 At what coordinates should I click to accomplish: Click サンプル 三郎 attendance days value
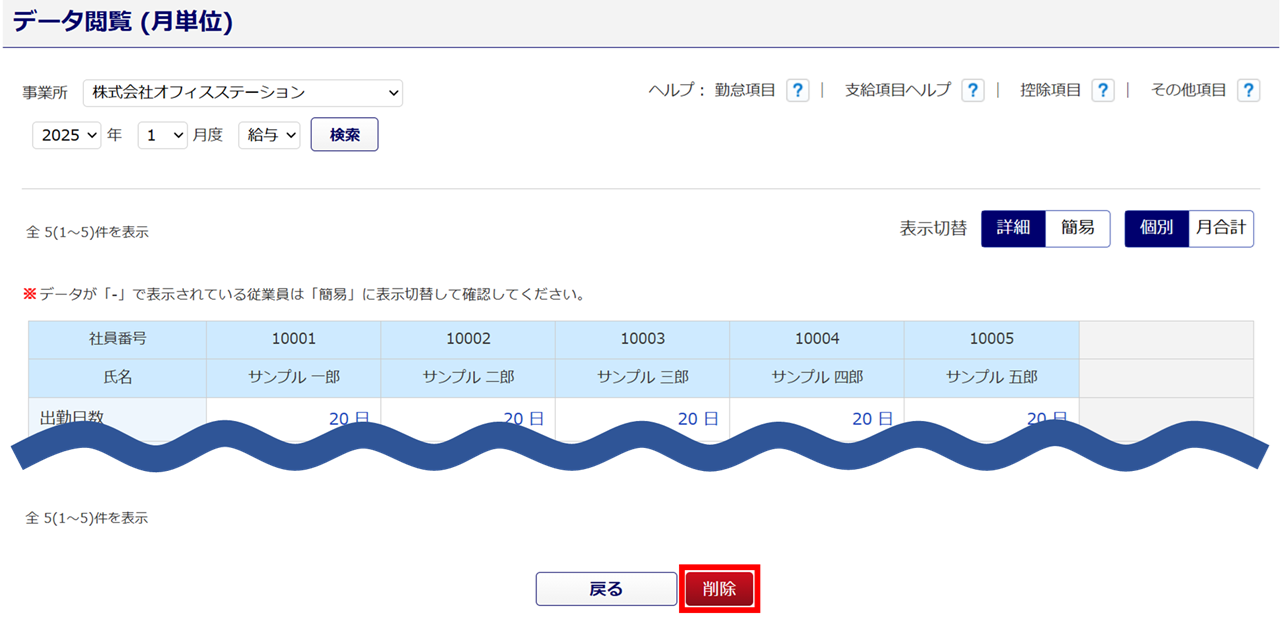click(x=698, y=419)
